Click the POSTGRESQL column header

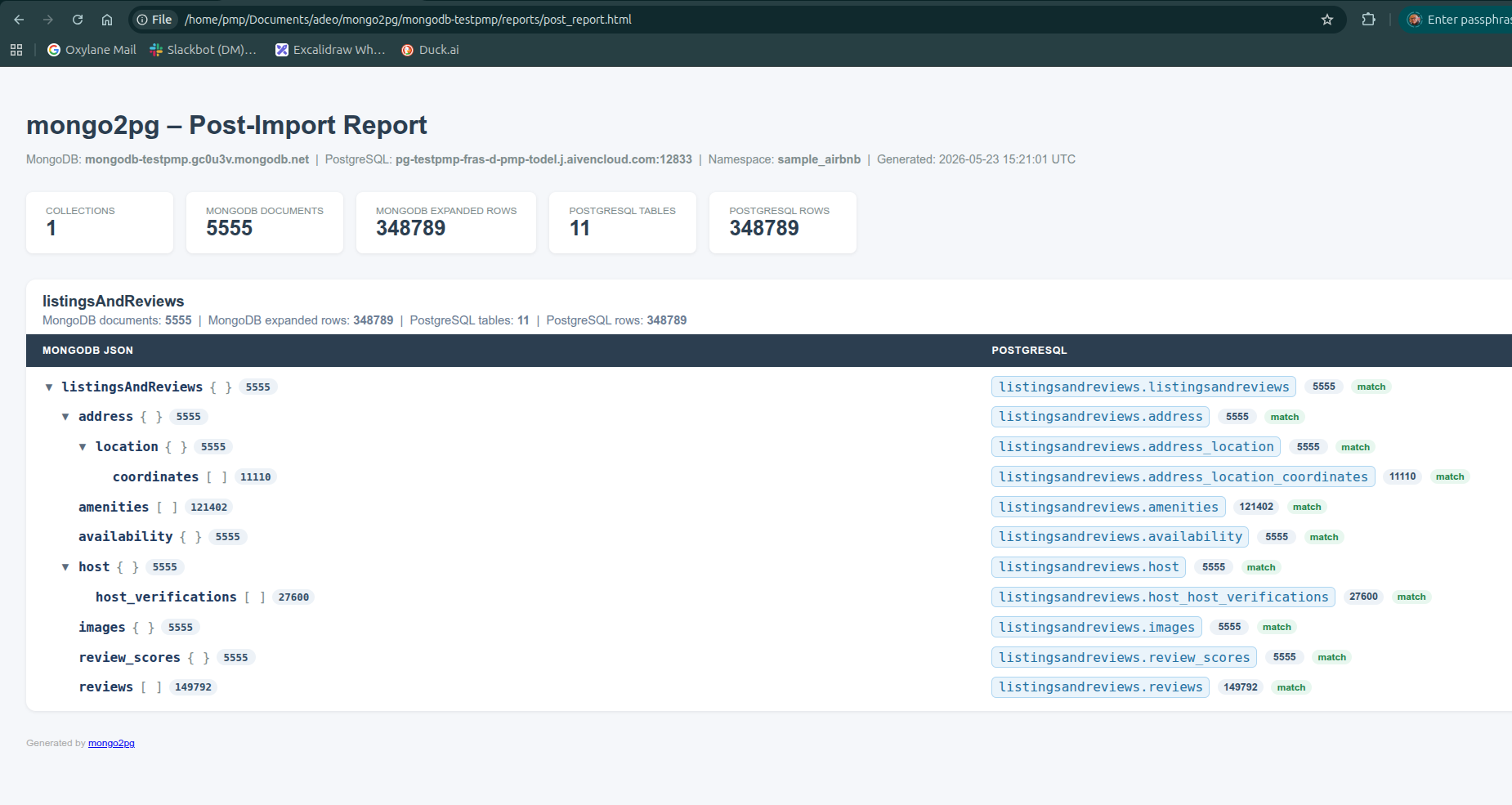1029,350
